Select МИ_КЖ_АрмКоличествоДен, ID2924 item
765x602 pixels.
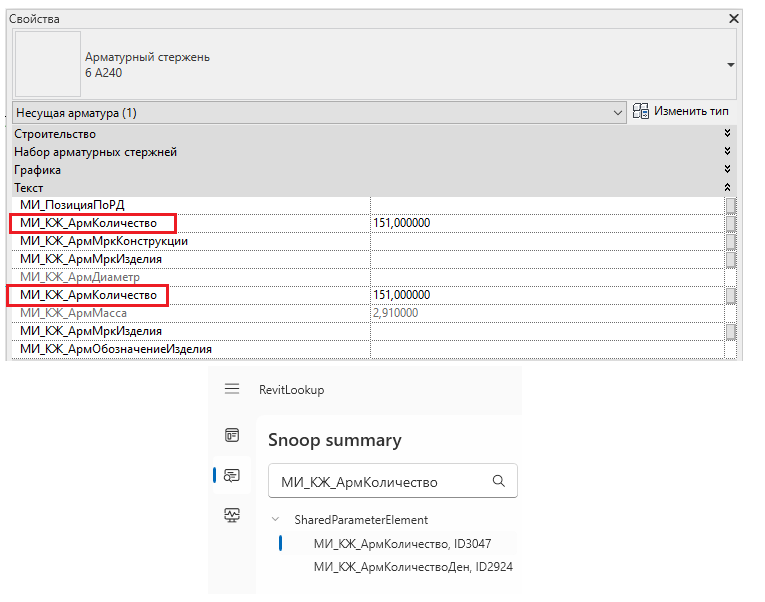pyautogui.click(x=413, y=567)
